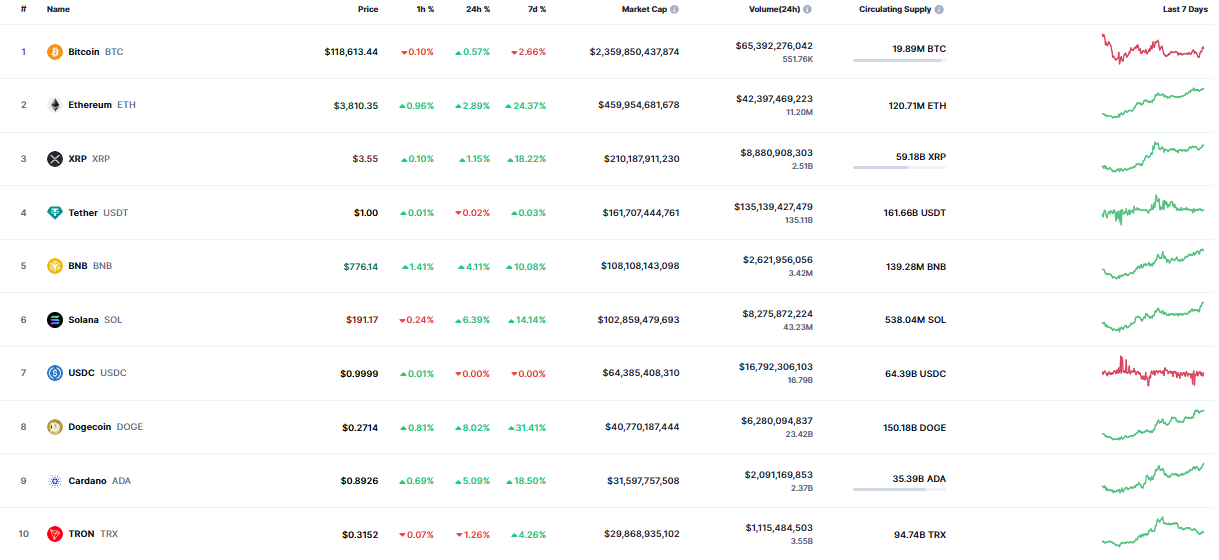
Task: Click Bitcoin 7d change 2.66%
Action: pos(529,52)
